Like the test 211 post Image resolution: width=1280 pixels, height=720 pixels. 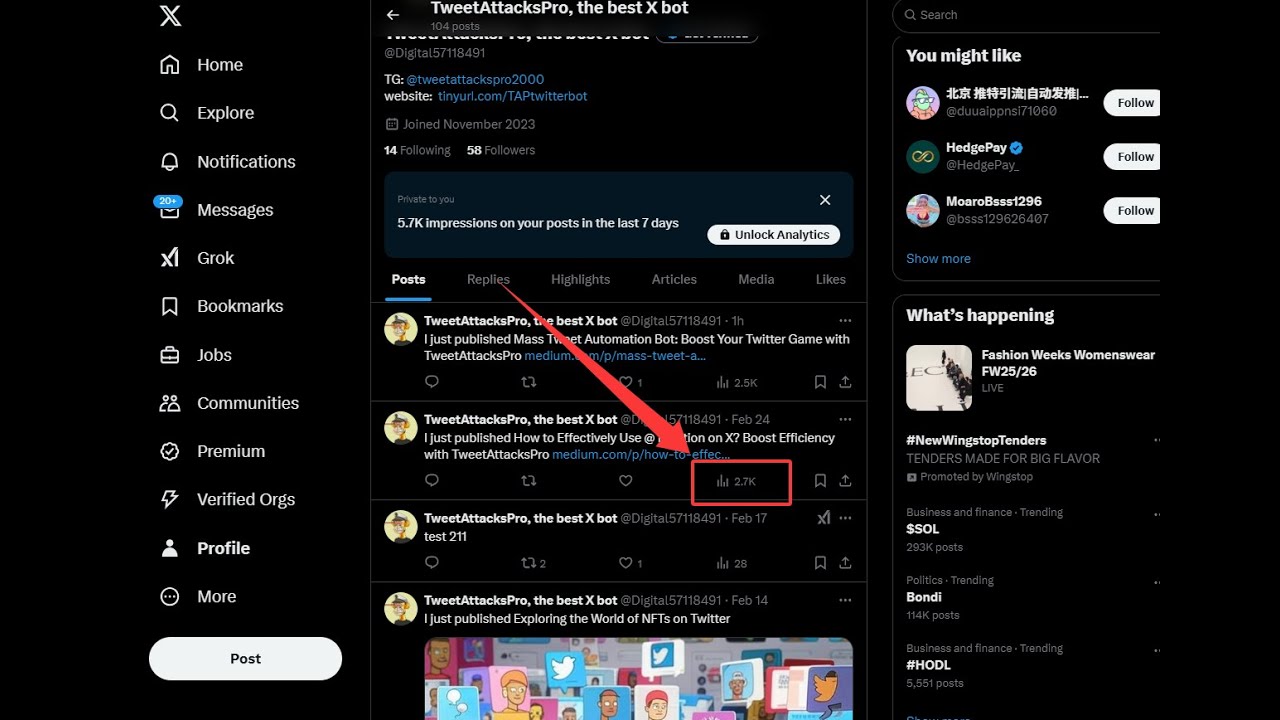630,563
